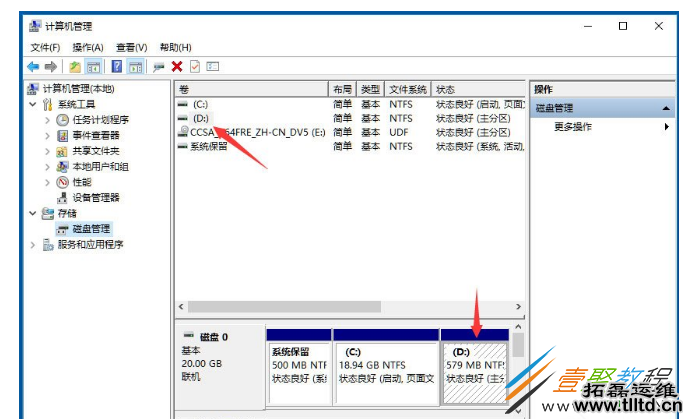
Task: Select 性能 in the tree
Action: [82, 182]
